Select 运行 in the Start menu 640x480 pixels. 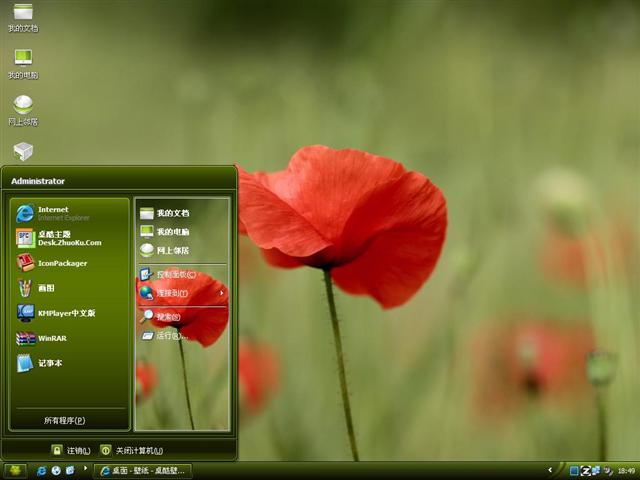click(170, 336)
